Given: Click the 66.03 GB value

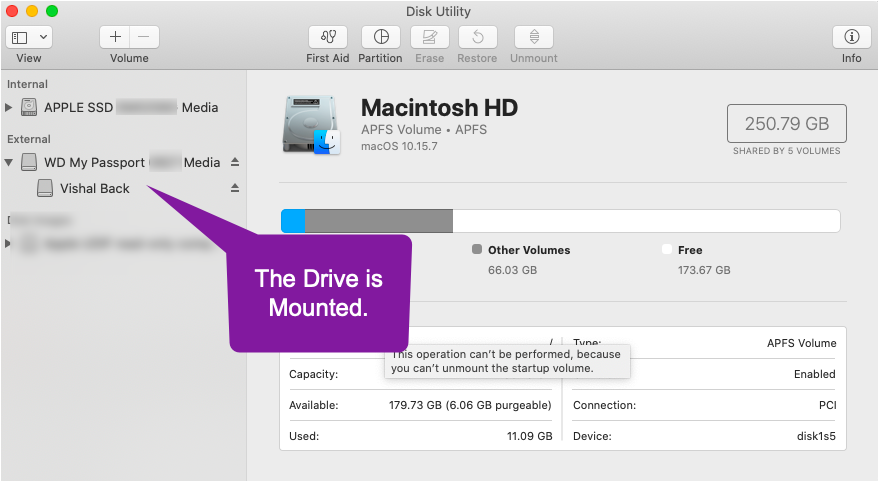Looking at the screenshot, I should (x=512, y=270).
